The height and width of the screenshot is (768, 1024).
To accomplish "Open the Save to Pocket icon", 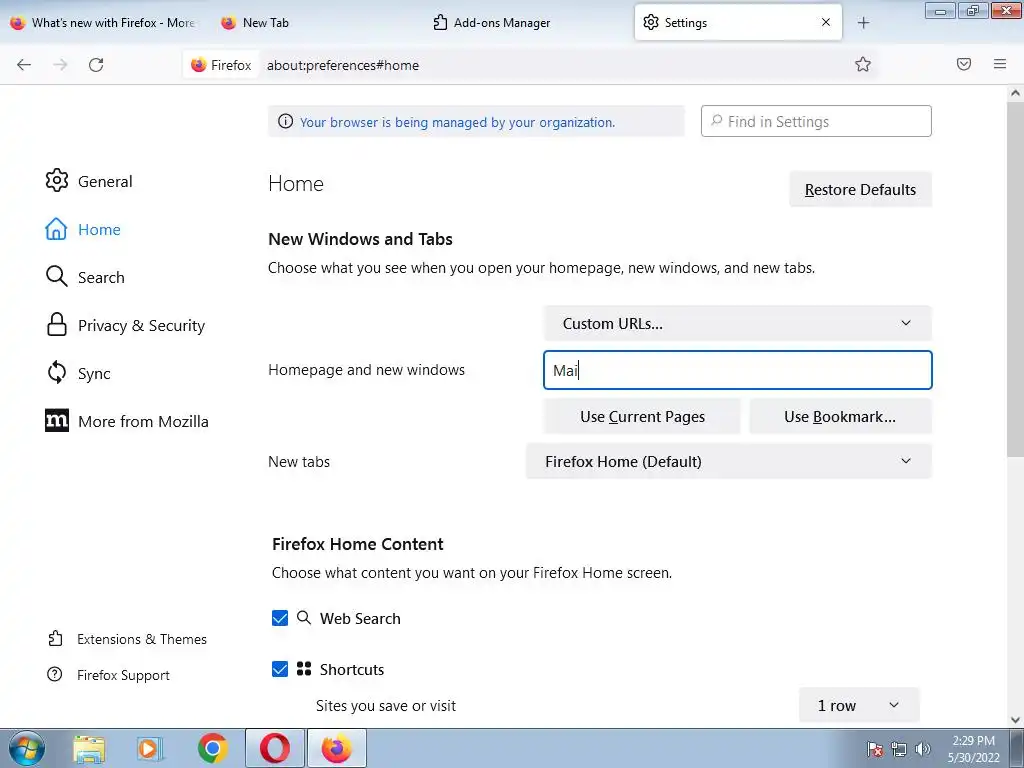I will click(964, 64).
